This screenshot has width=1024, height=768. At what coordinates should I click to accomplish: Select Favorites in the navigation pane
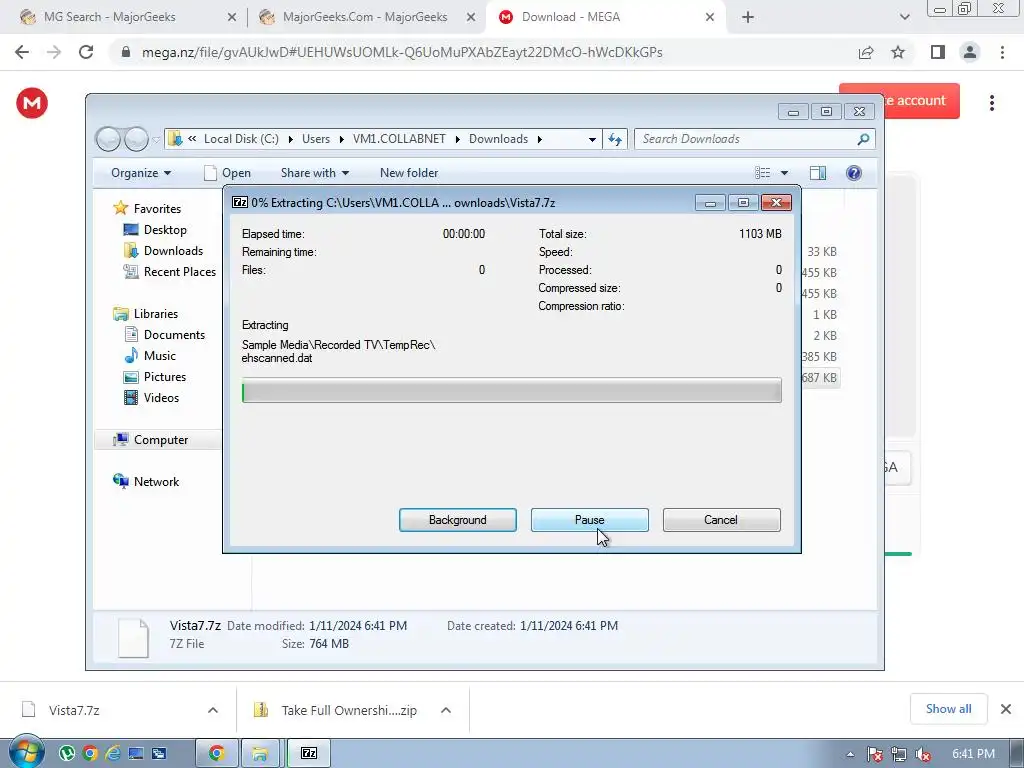tap(157, 208)
